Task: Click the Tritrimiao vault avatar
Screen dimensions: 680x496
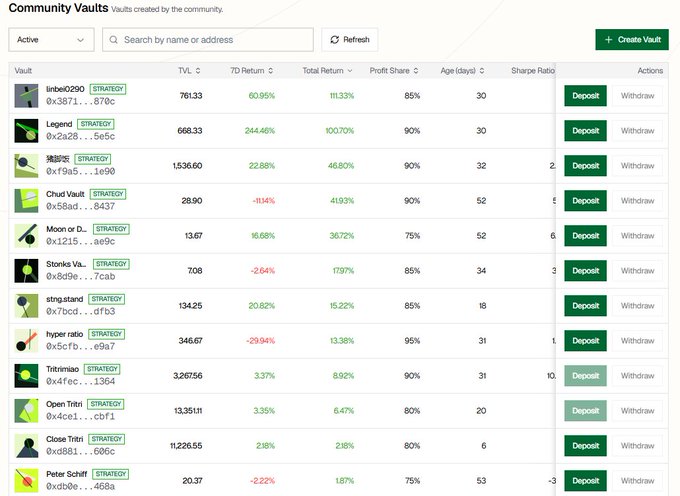Action: pos(26,376)
